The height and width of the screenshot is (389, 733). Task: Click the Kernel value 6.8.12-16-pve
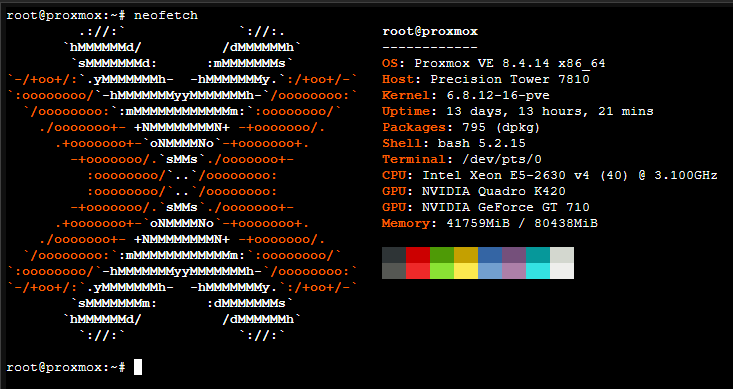point(498,95)
